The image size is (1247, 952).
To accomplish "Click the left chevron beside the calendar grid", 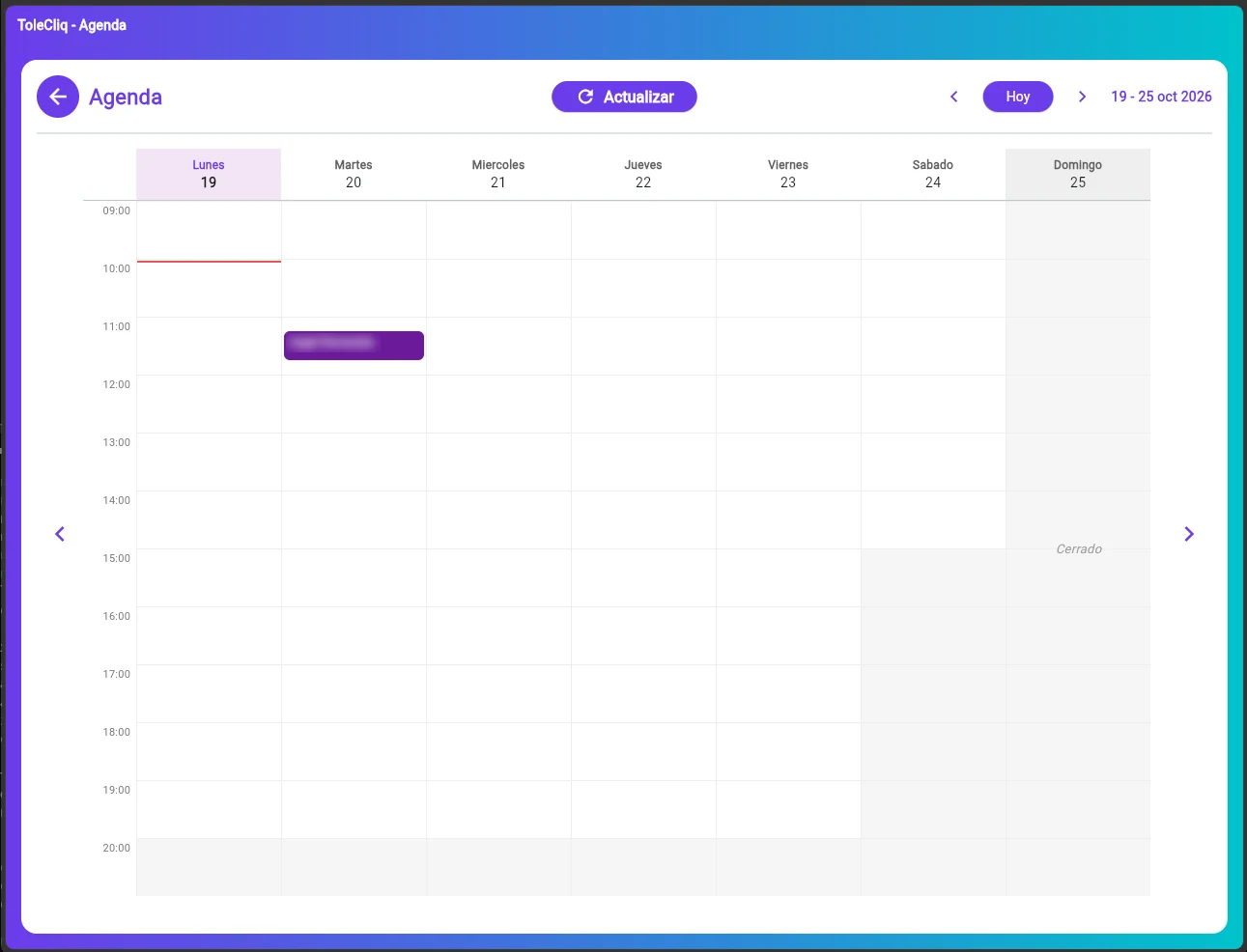I will (x=60, y=534).
